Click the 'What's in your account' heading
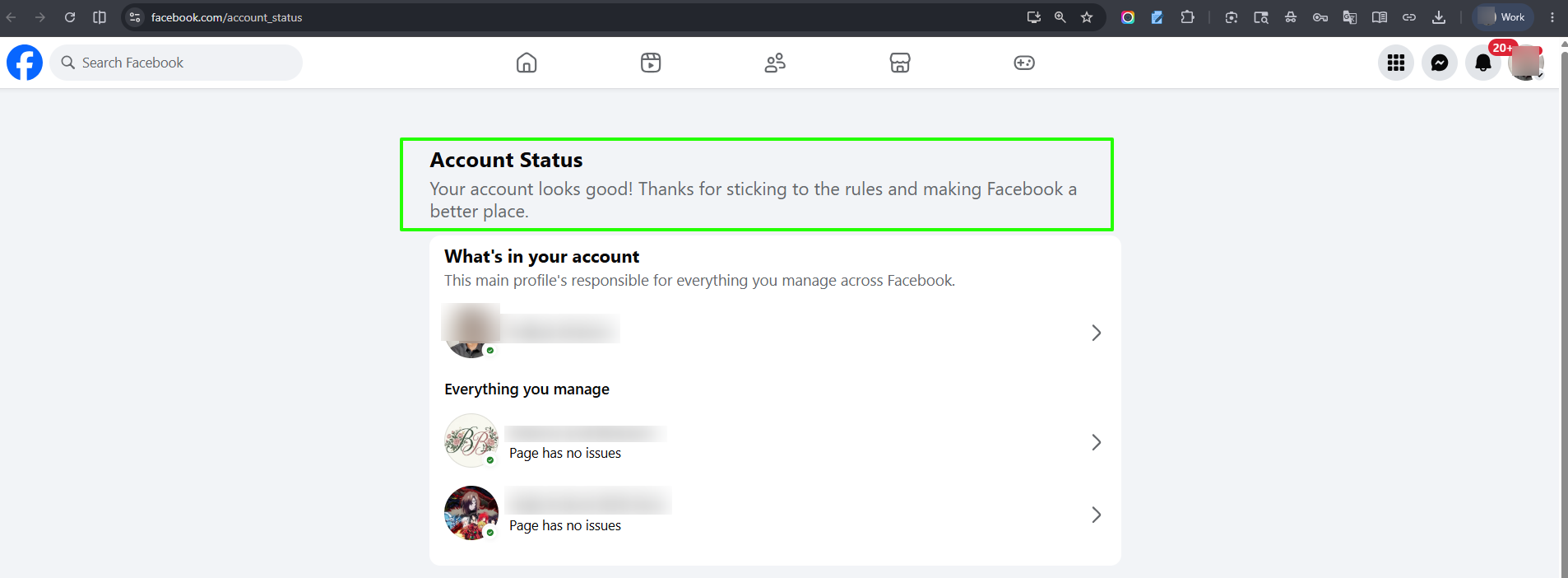Image resolution: width=1568 pixels, height=578 pixels. pyautogui.click(x=541, y=257)
